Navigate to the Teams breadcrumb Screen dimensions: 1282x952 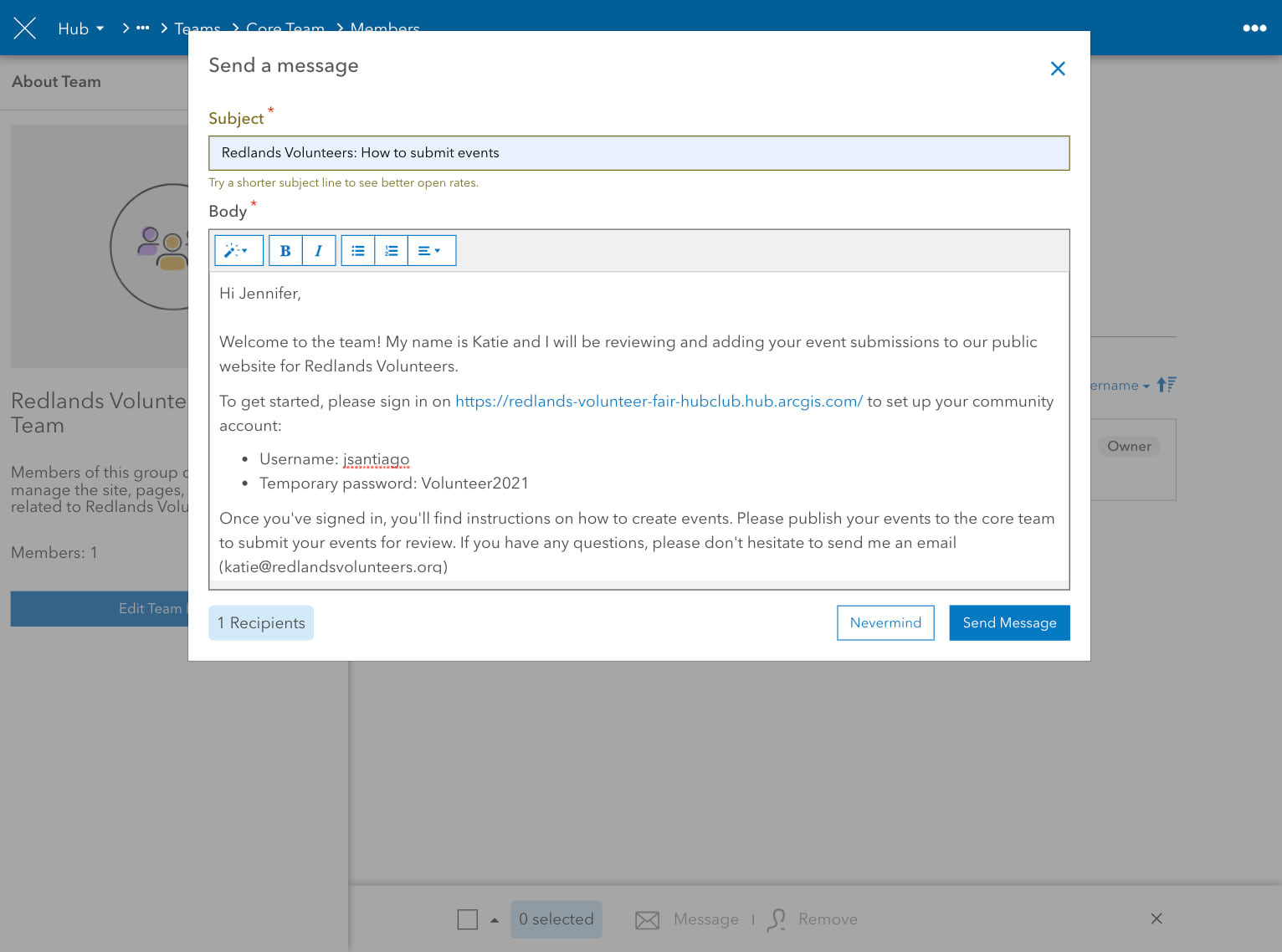point(197,28)
